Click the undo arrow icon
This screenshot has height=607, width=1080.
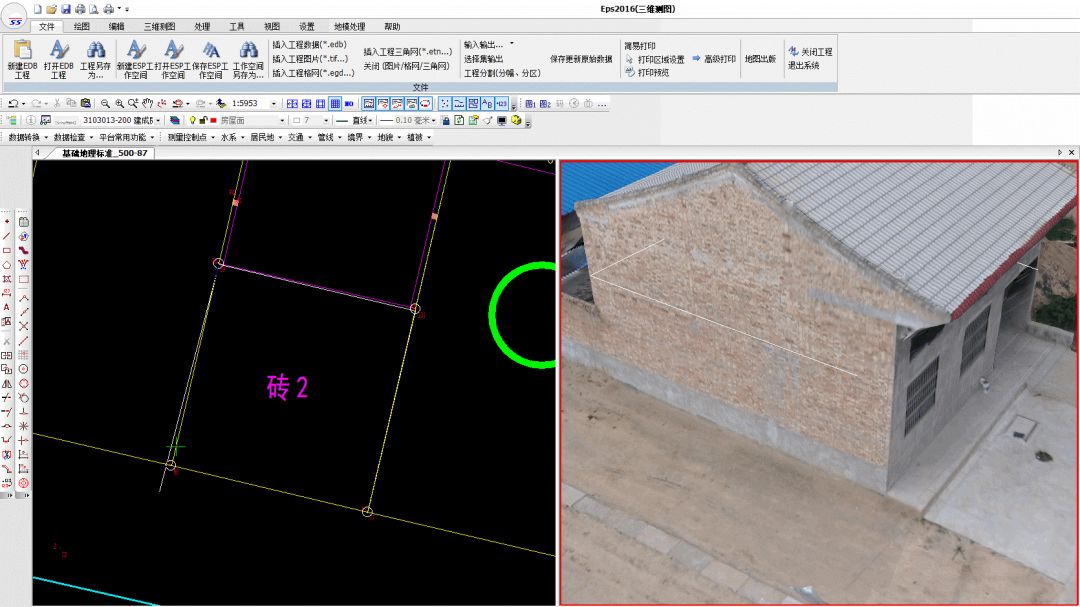[13, 104]
